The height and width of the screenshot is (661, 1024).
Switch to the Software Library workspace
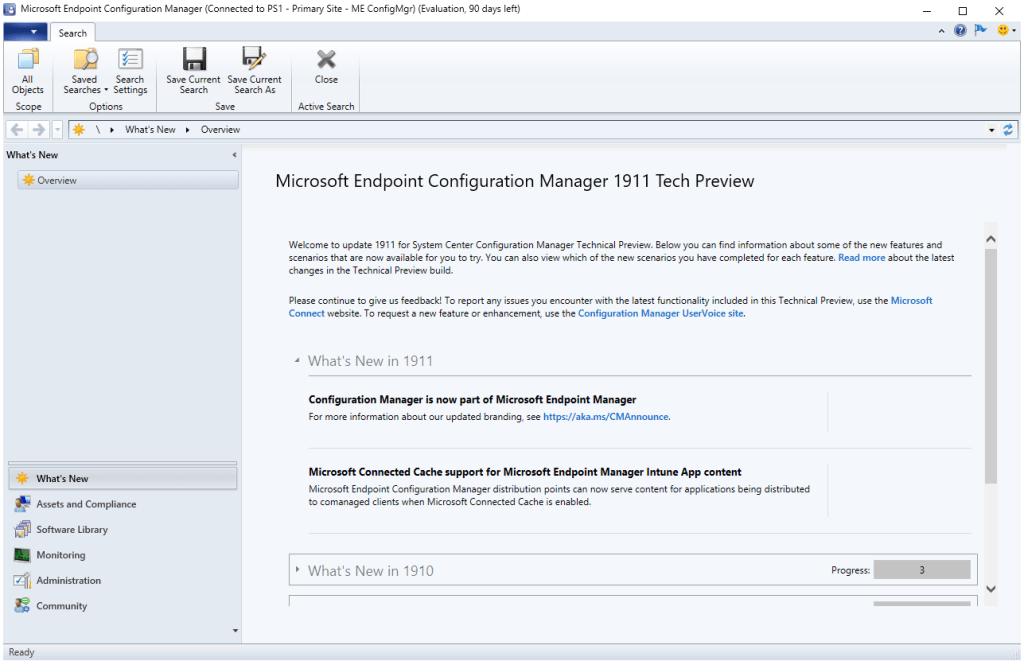click(x=72, y=530)
